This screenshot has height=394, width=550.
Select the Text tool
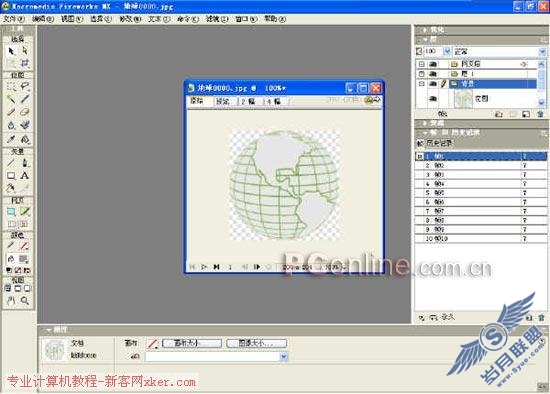(x=24, y=175)
